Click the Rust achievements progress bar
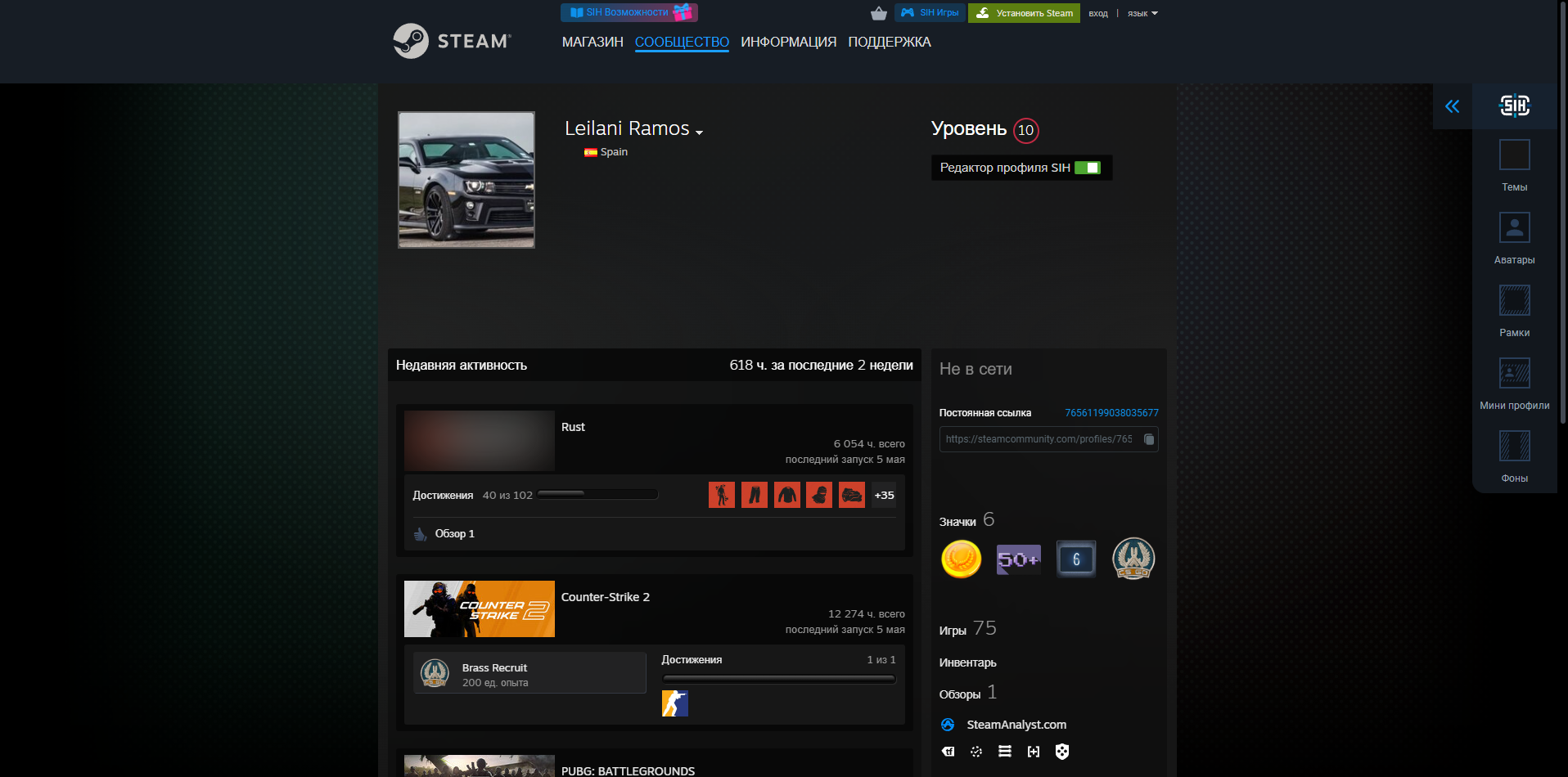 (597, 494)
